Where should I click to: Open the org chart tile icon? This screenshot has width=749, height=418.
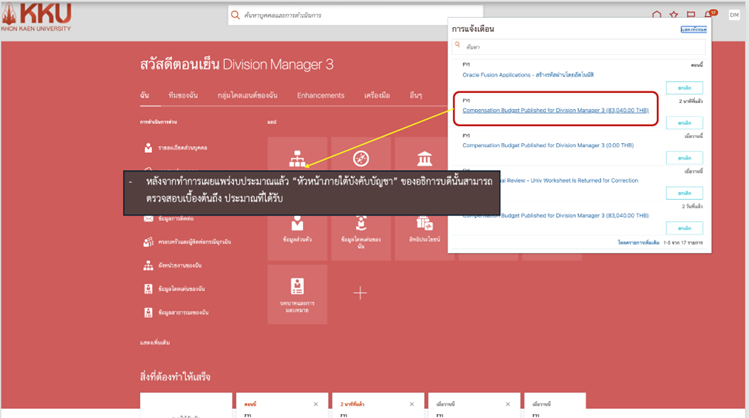pyautogui.click(x=297, y=159)
